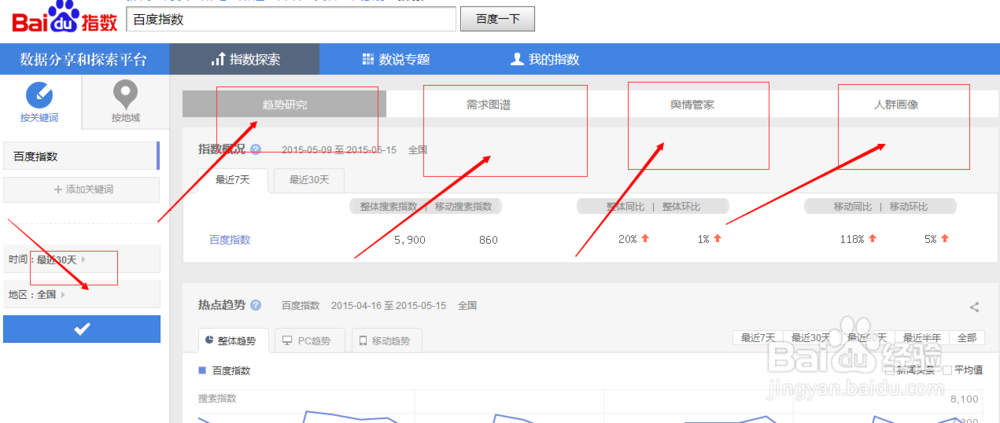Choose 最近半年 range in trend chart
The image size is (1000, 423).
tap(922, 338)
